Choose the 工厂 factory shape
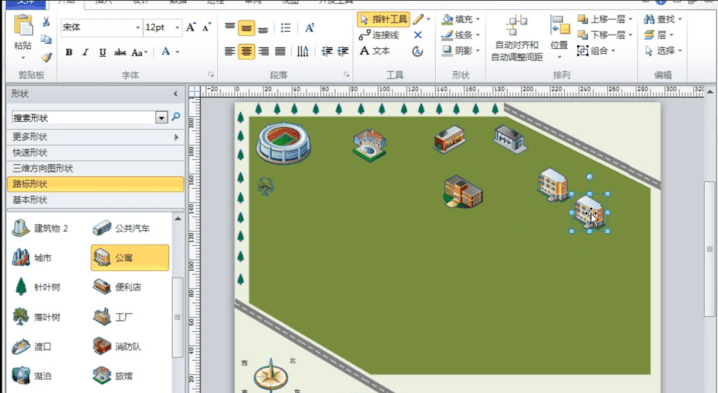The image size is (718, 393). tap(110, 317)
